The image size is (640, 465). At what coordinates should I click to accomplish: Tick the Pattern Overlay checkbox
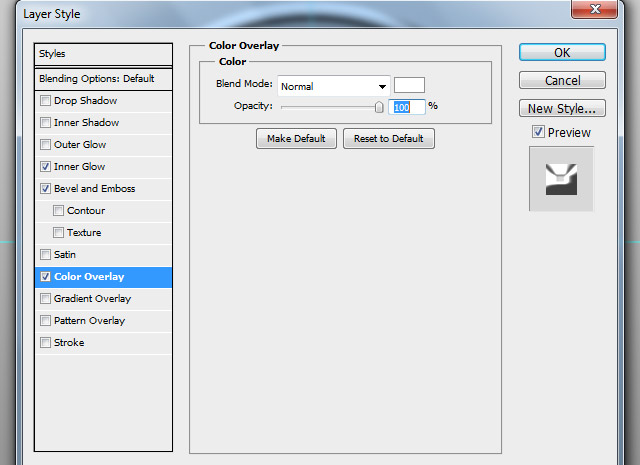pos(45,321)
